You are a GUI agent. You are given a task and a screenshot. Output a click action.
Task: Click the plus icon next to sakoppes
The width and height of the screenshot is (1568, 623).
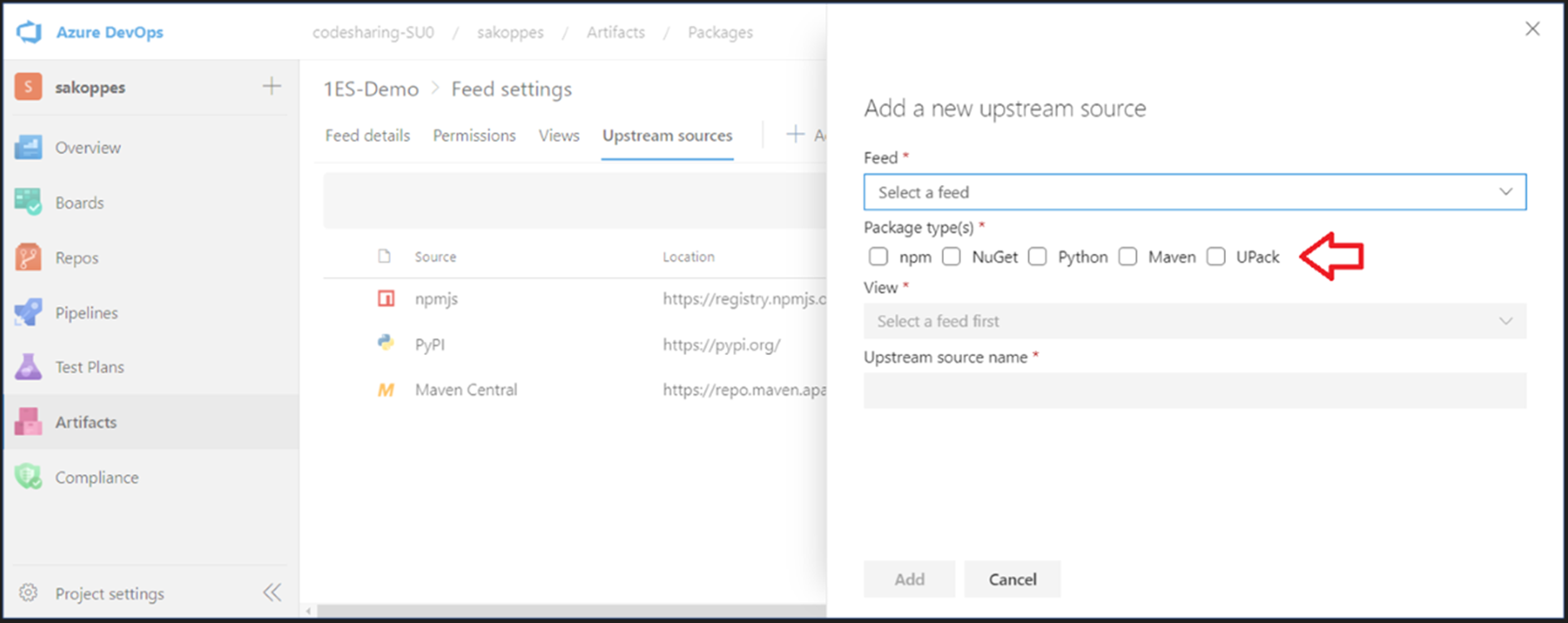271,86
